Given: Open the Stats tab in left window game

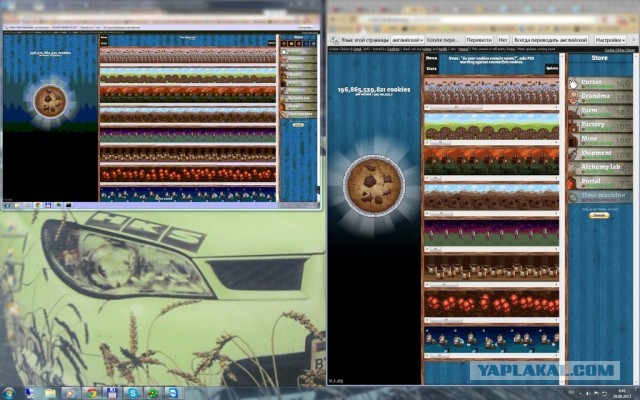Looking at the screenshot, I should (x=104, y=43).
